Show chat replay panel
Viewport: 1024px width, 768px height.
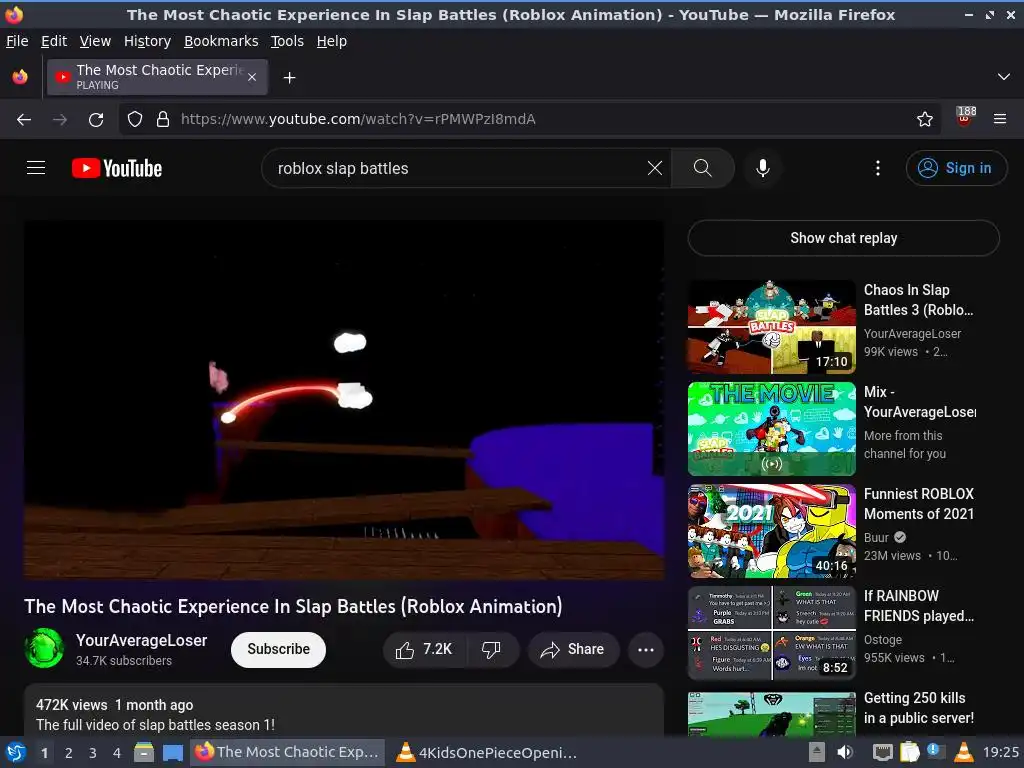tap(844, 238)
